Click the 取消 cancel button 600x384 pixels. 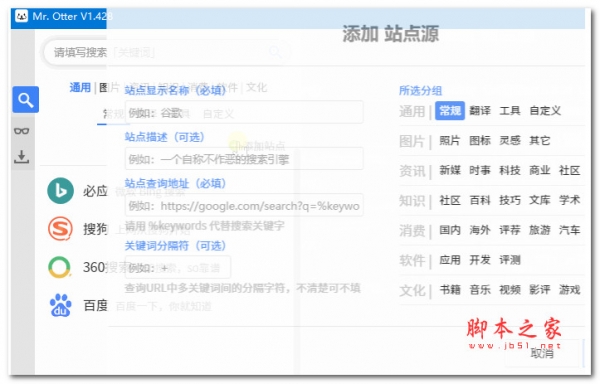[542, 353]
